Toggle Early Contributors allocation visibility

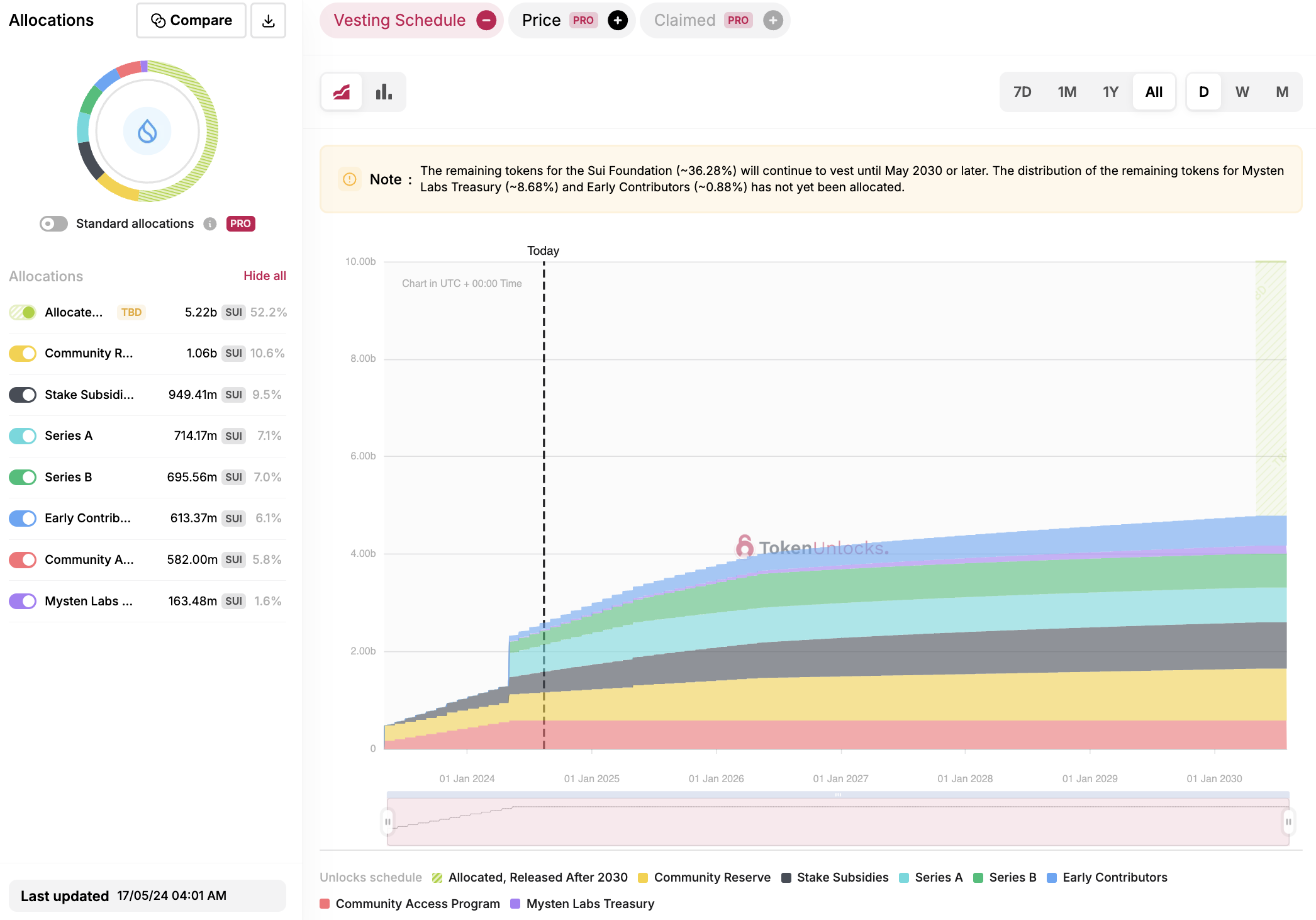pyautogui.click(x=23, y=519)
